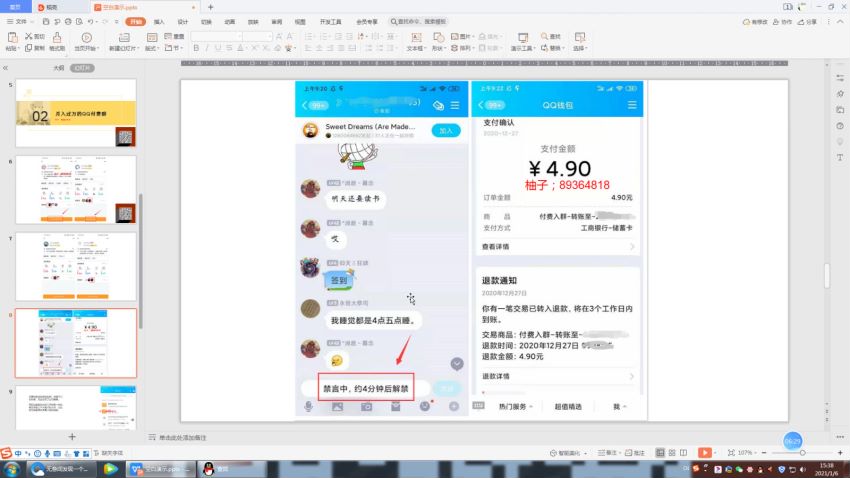The height and width of the screenshot is (478, 850).
Task: Click the Paste clipboard icon
Action: (x=12, y=37)
